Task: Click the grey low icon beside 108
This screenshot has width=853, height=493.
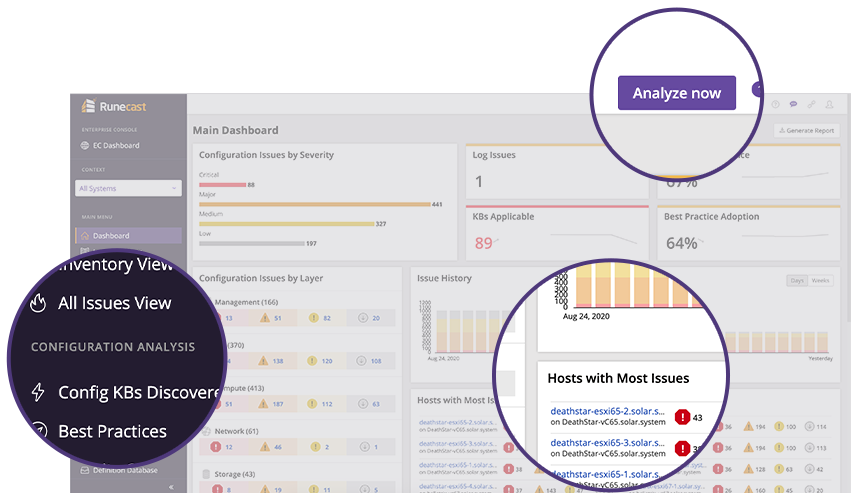Action: (x=361, y=361)
